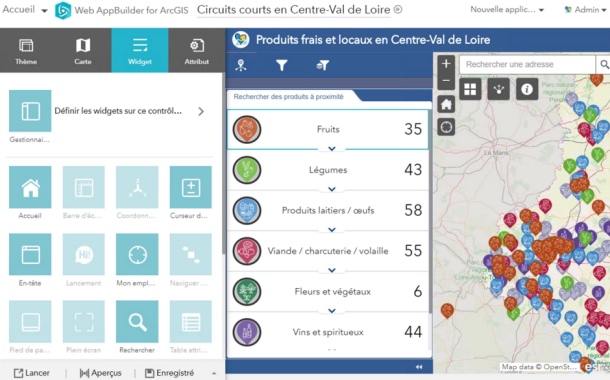This screenshot has width=610, height=380.
Task: Toggle the Barre d'échelle widget
Action: [x=84, y=187]
